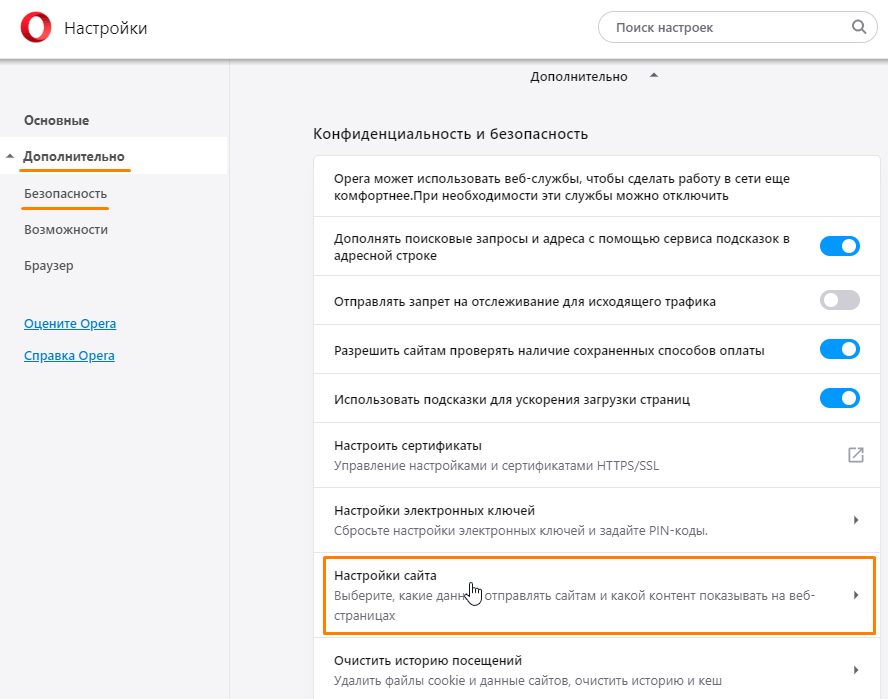Turn off checking for saved payment methods

point(839,349)
